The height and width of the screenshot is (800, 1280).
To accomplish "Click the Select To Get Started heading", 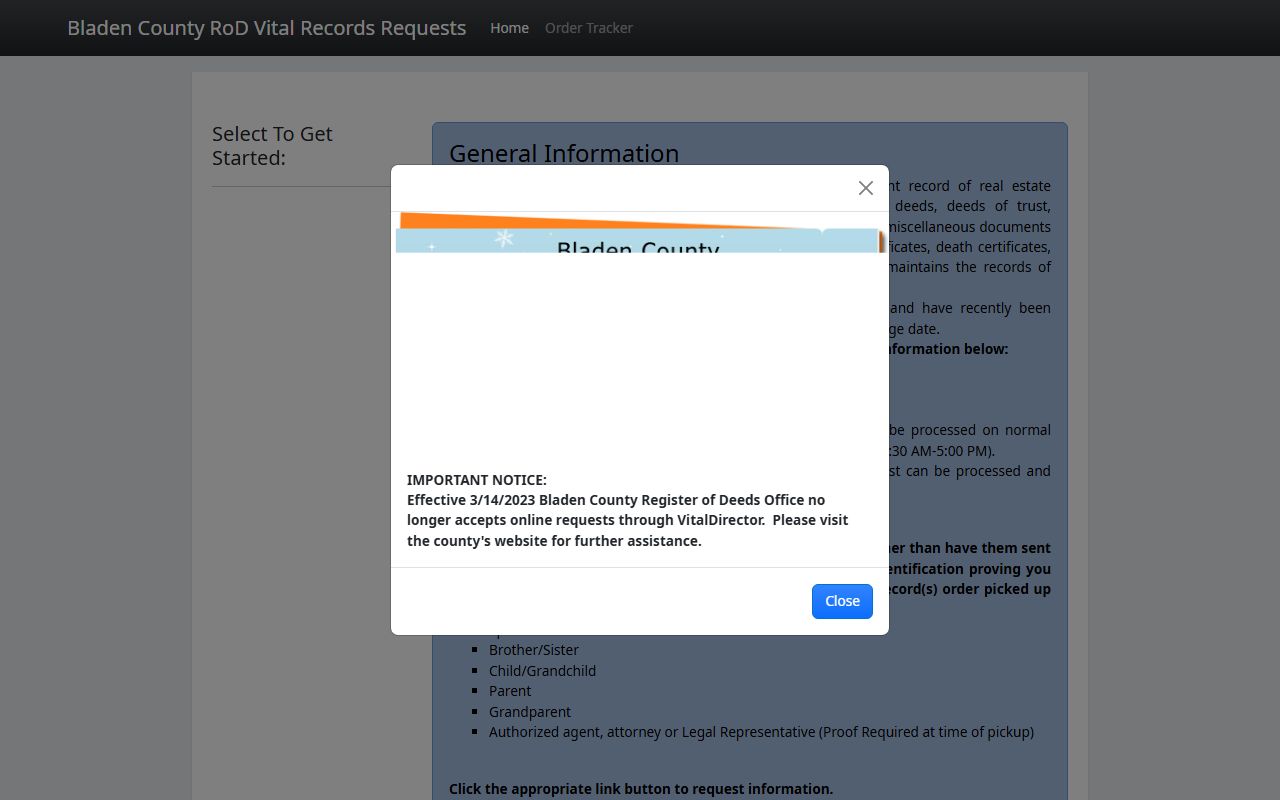I will point(272,146).
